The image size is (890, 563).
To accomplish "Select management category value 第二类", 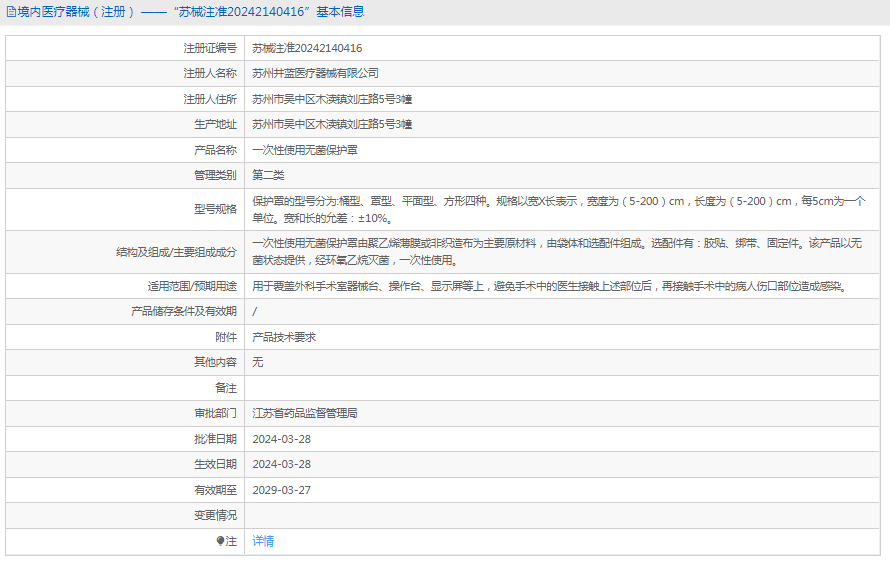I will click(268, 175).
